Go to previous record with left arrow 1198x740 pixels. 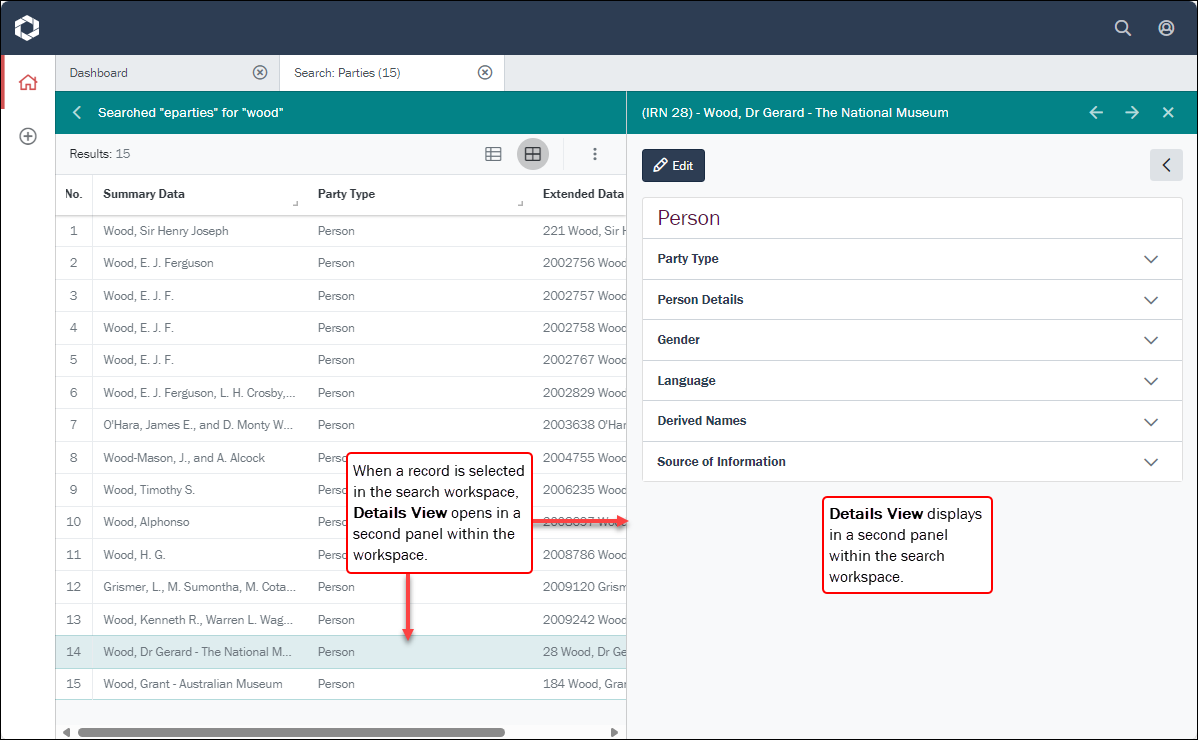pos(1096,113)
